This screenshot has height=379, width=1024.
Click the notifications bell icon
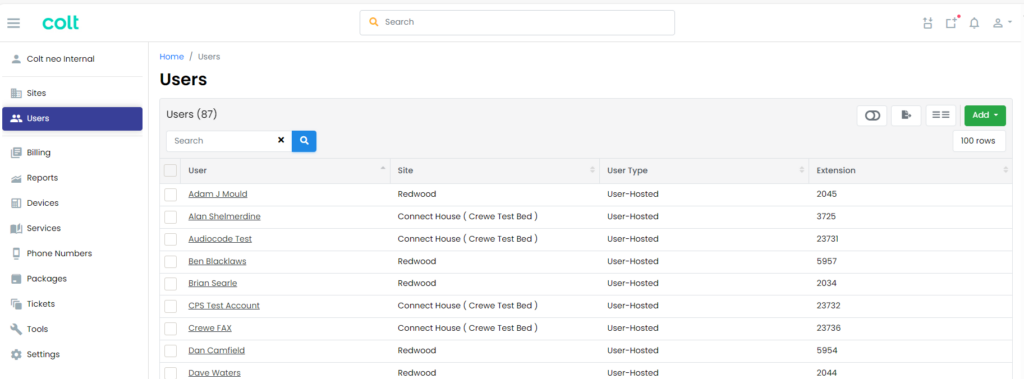point(974,23)
